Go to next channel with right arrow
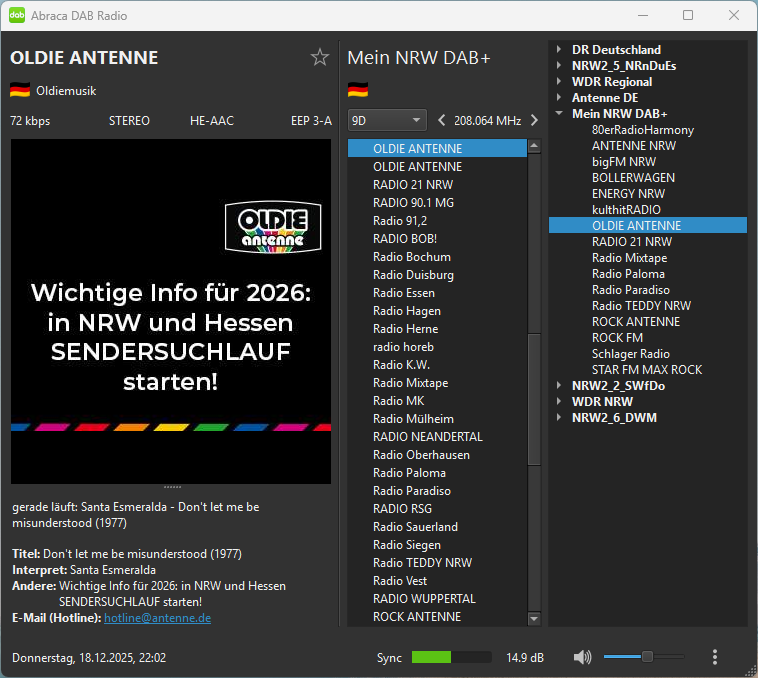This screenshot has width=758, height=678. click(534, 121)
